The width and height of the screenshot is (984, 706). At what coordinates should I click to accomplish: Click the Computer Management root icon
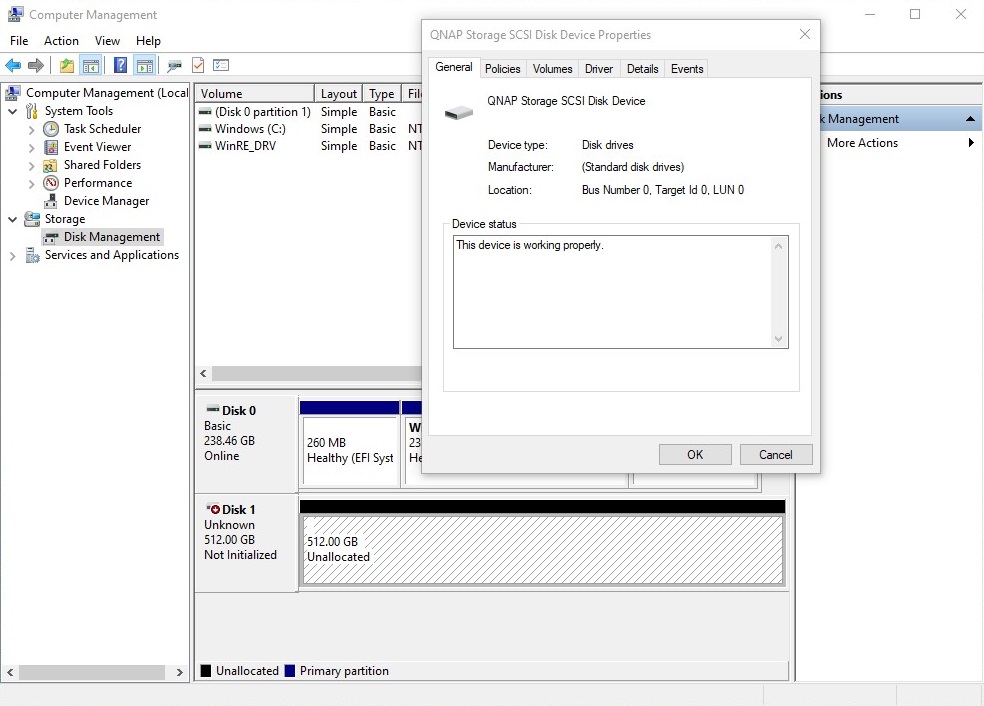pyautogui.click(x=13, y=93)
